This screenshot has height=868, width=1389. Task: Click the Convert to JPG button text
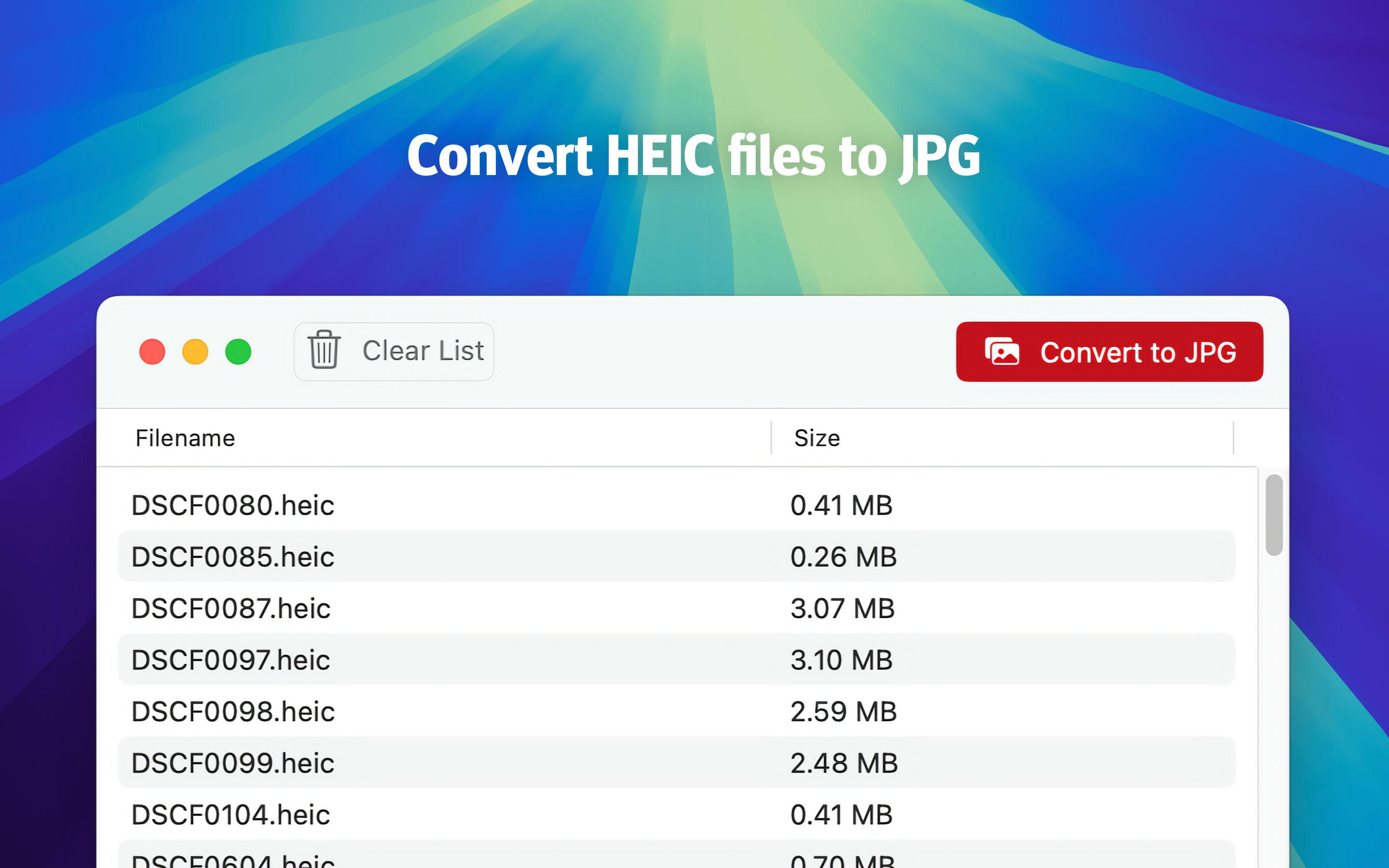(1138, 353)
